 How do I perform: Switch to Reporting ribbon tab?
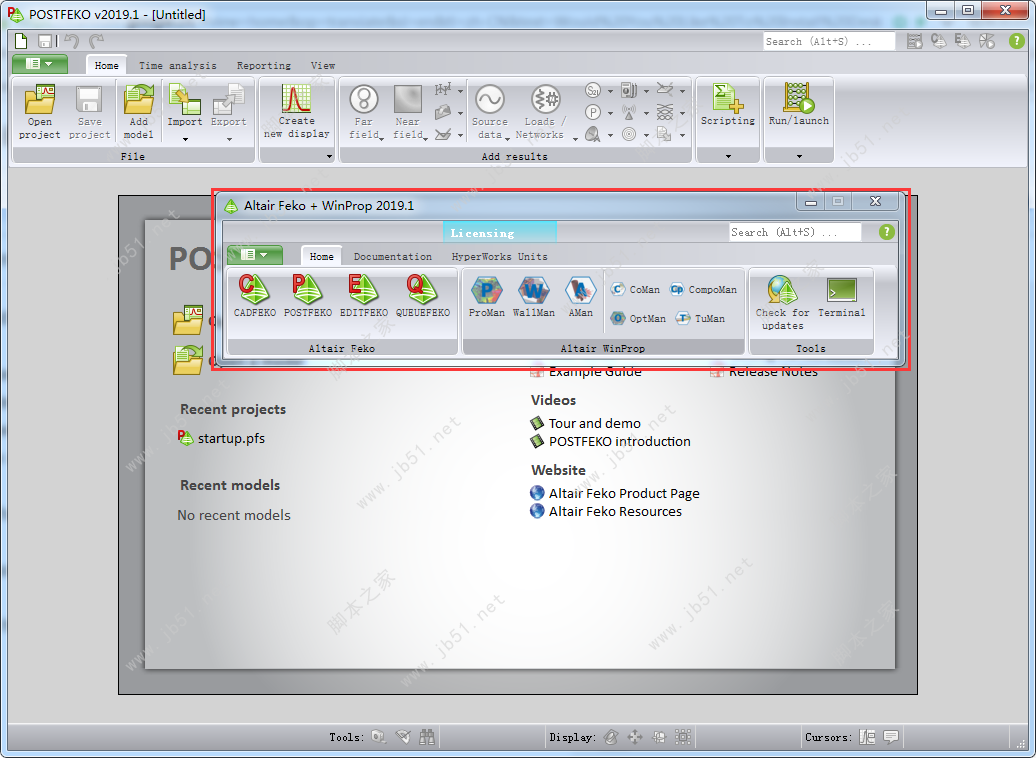point(264,65)
